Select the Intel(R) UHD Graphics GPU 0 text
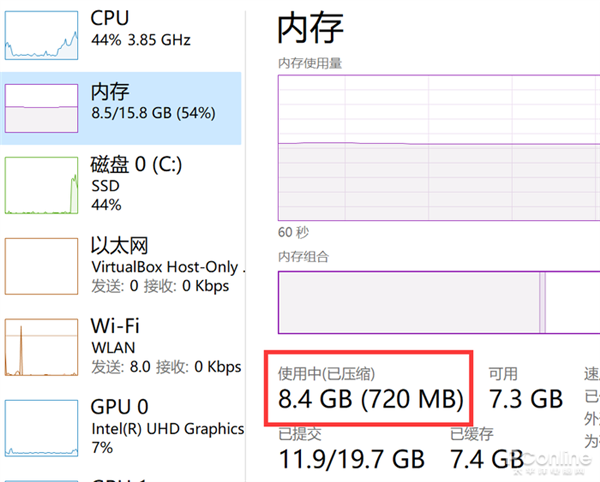600x482 pixels. 167,429
